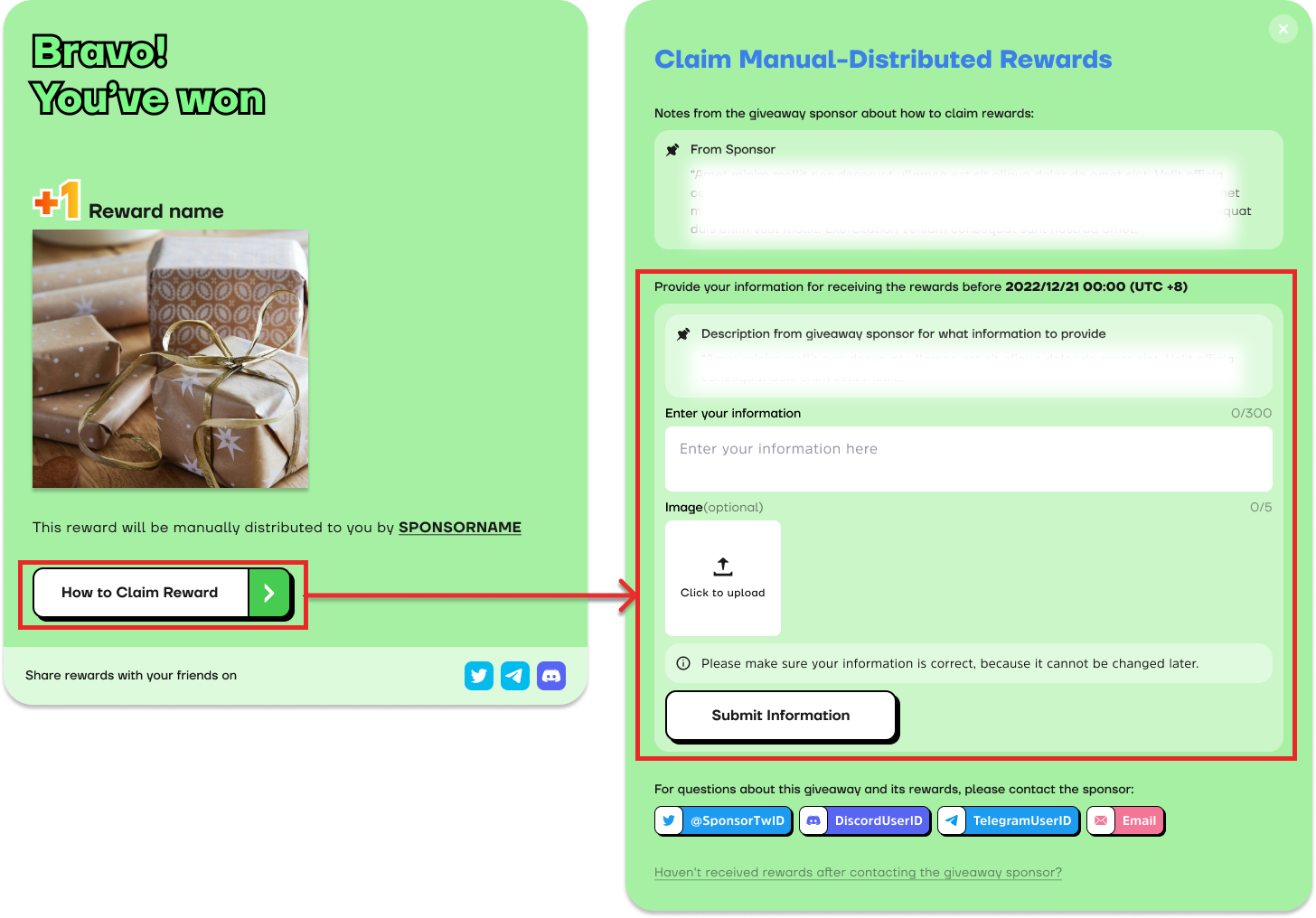Image resolution: width=1316 pixels, height=918 pixels.
Task: Contact sponsor via TelegramUserID
Action: click(x=1009, y=821)
